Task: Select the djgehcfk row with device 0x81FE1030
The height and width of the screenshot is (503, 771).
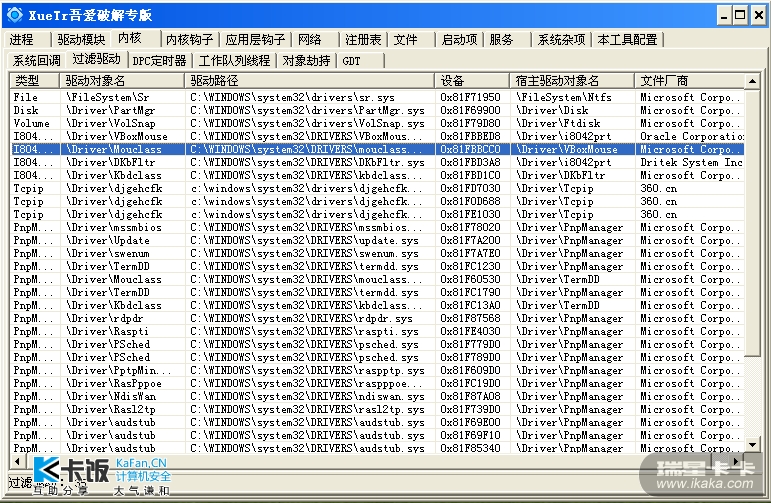Action: 377,214
